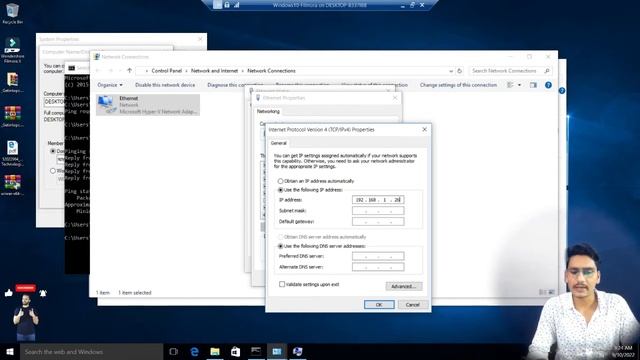Click the change view icon in toolbar

510,85
